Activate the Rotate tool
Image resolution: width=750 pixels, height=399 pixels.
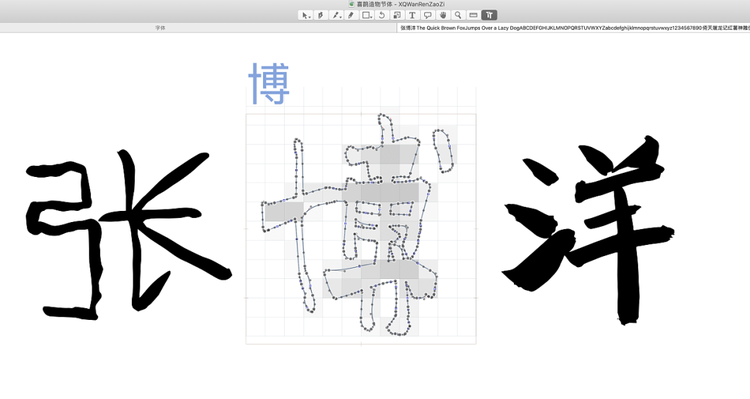click(382, 15)
